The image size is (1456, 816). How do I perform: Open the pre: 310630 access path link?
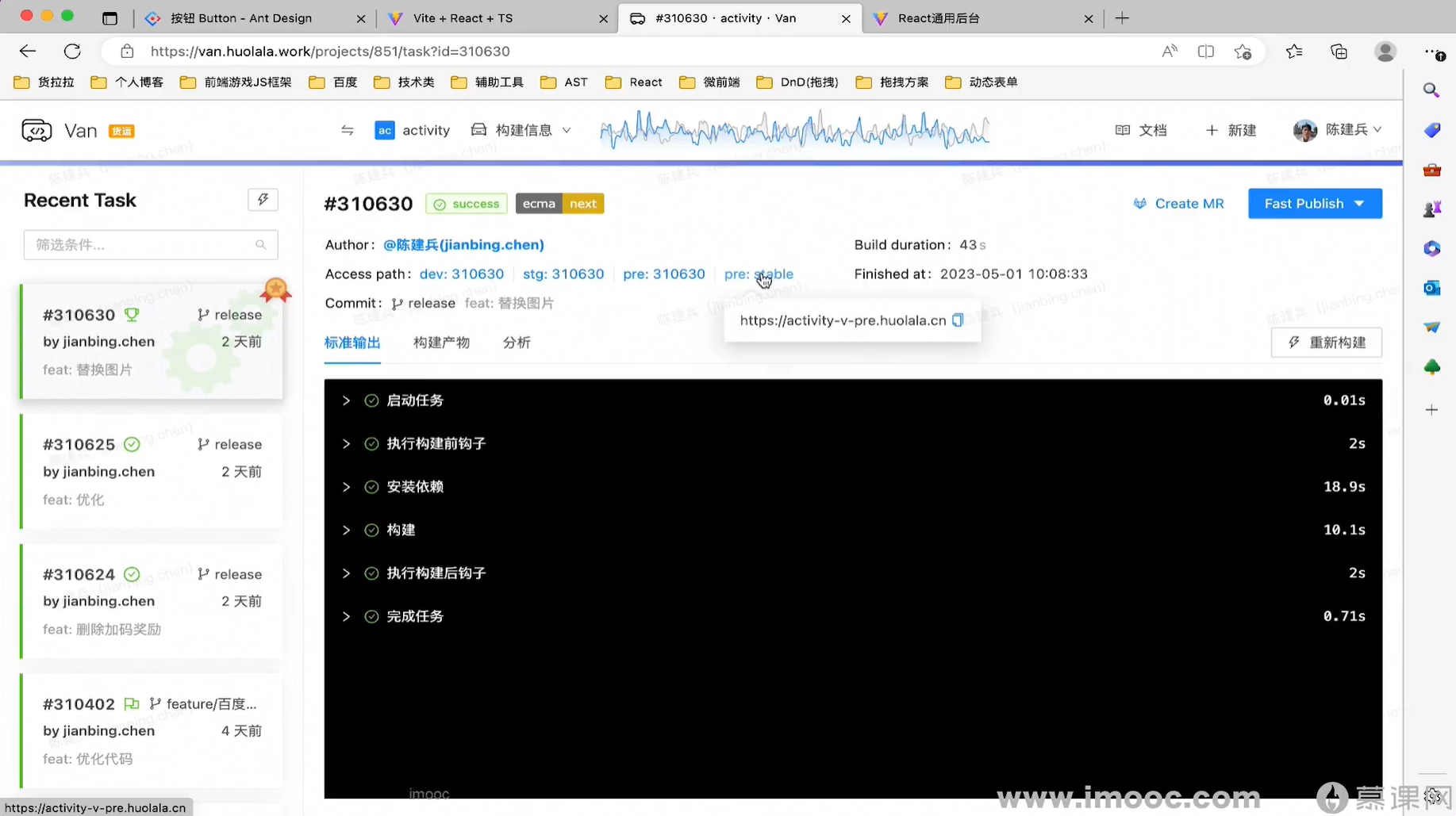664,274
